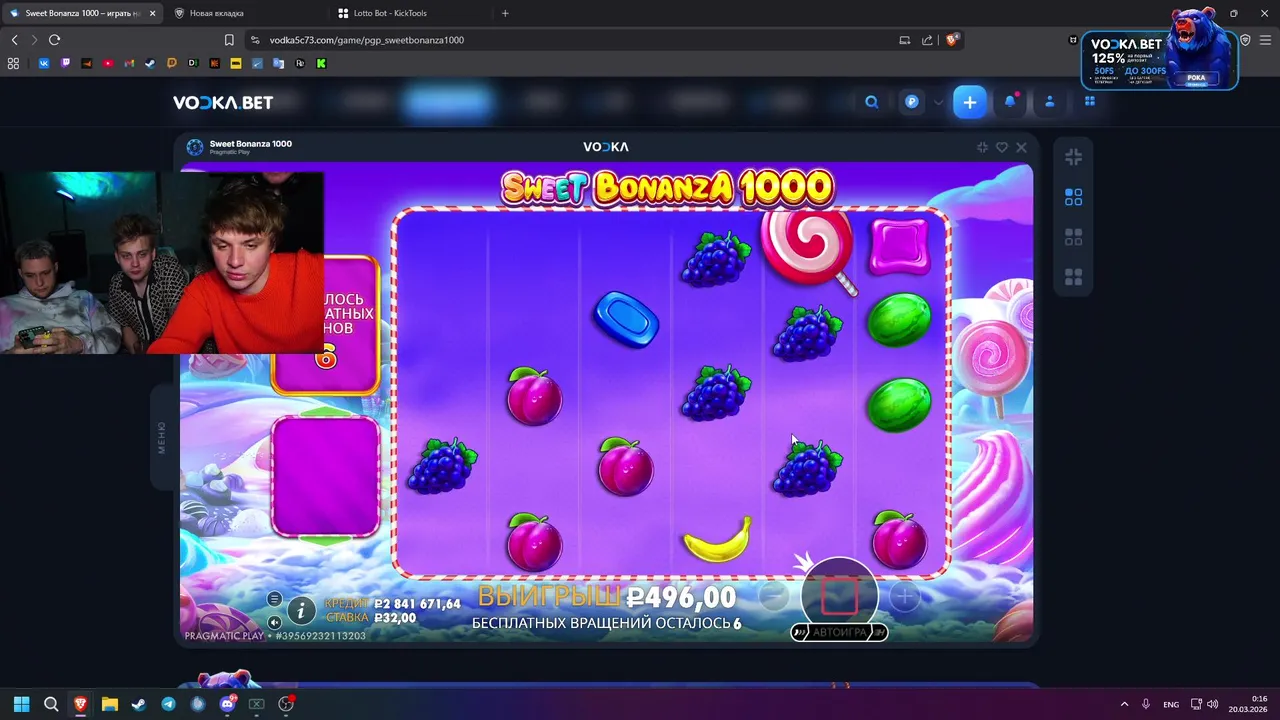Open the browser hamburger menu
This screenshot has width=1280, height=720.
tap(1265, 40)
